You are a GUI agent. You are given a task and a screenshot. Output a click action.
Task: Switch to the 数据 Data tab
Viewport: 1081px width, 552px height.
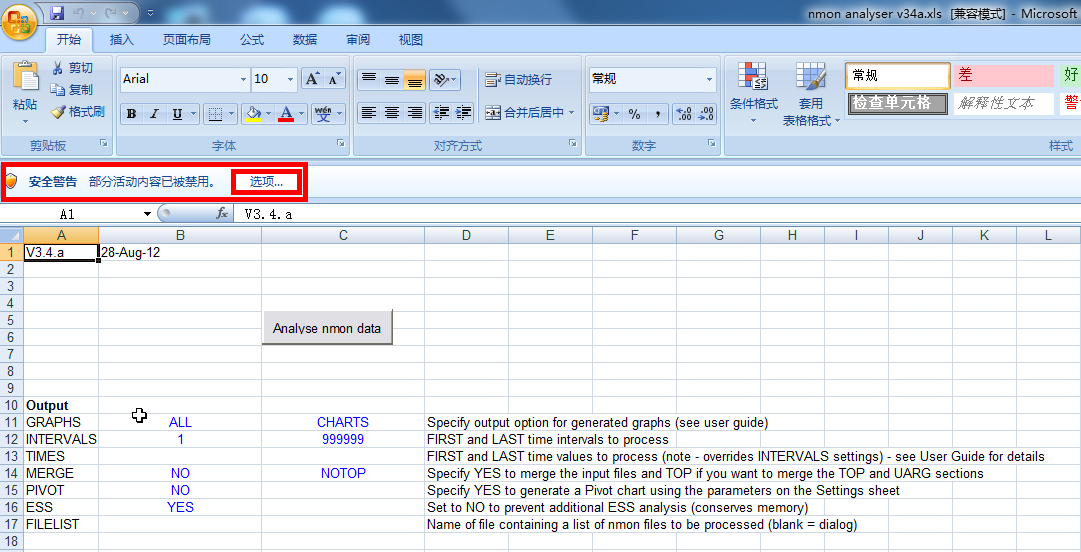click(x=304, y=40)
